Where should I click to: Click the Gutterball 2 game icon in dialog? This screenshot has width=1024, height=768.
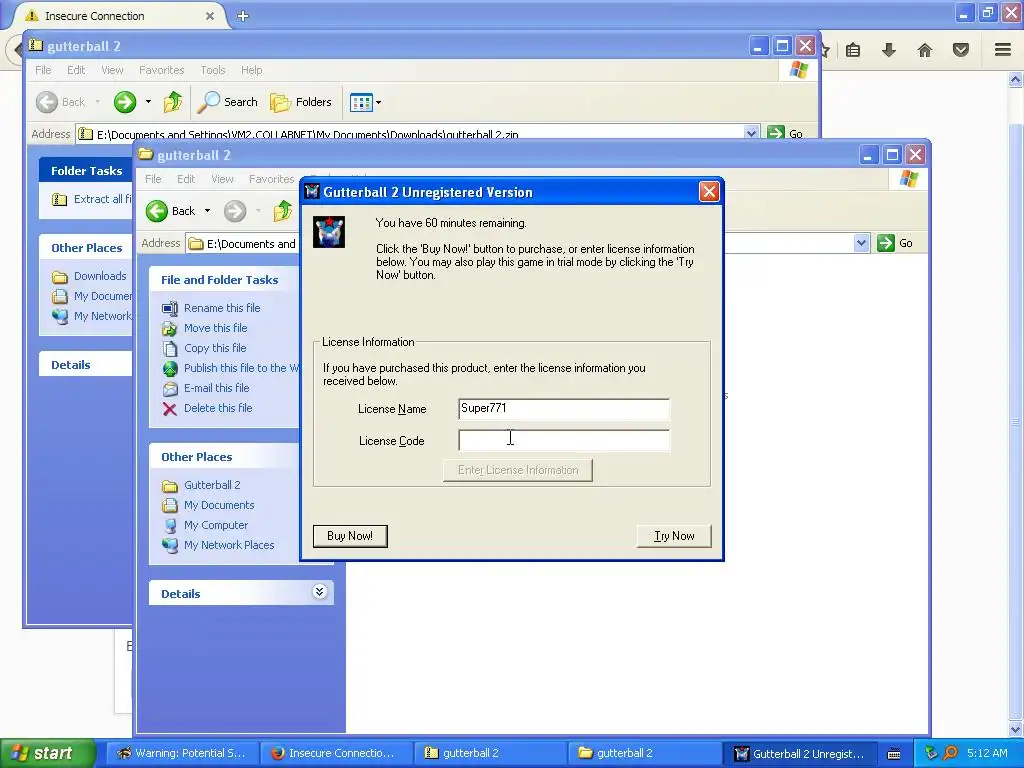(x=328, y=232)
